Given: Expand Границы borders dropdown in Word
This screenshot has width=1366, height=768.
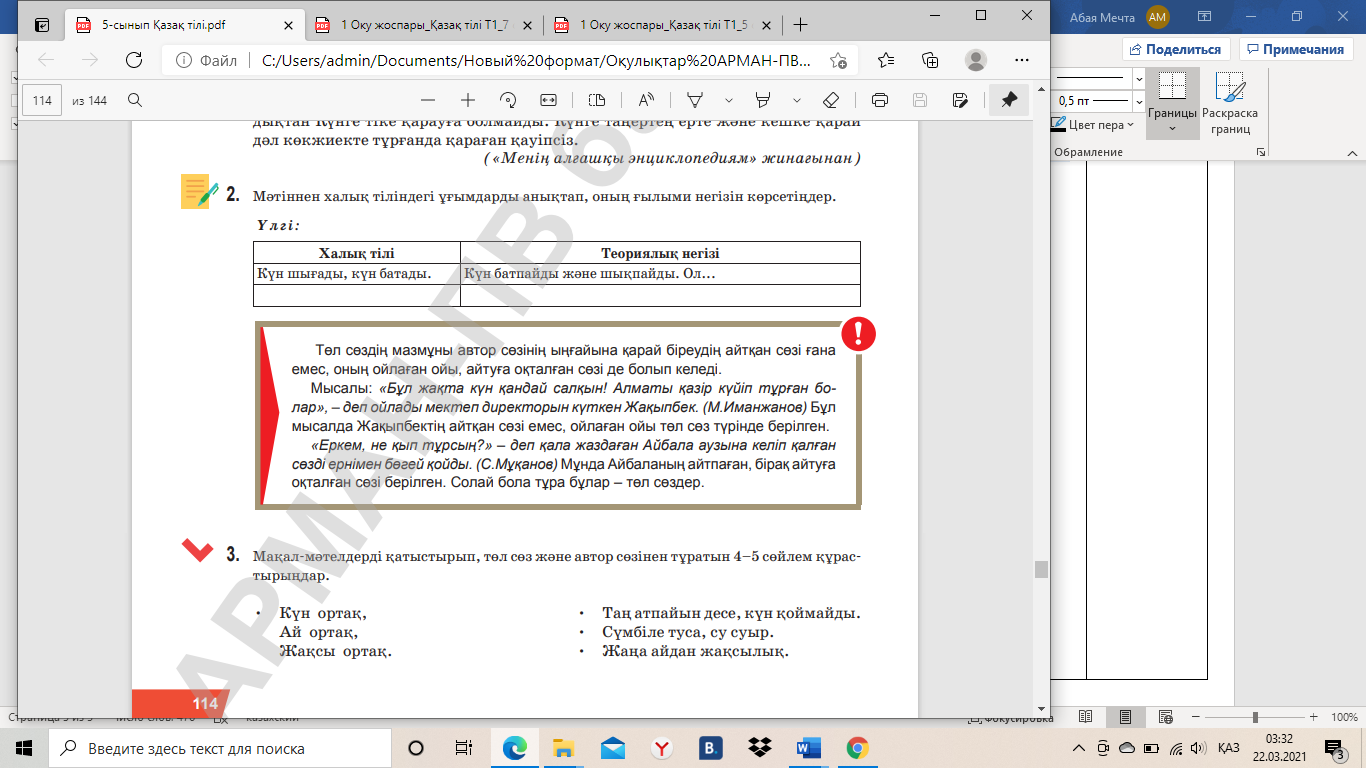Looking at the screenshot, I should (x=1173, y=127).
